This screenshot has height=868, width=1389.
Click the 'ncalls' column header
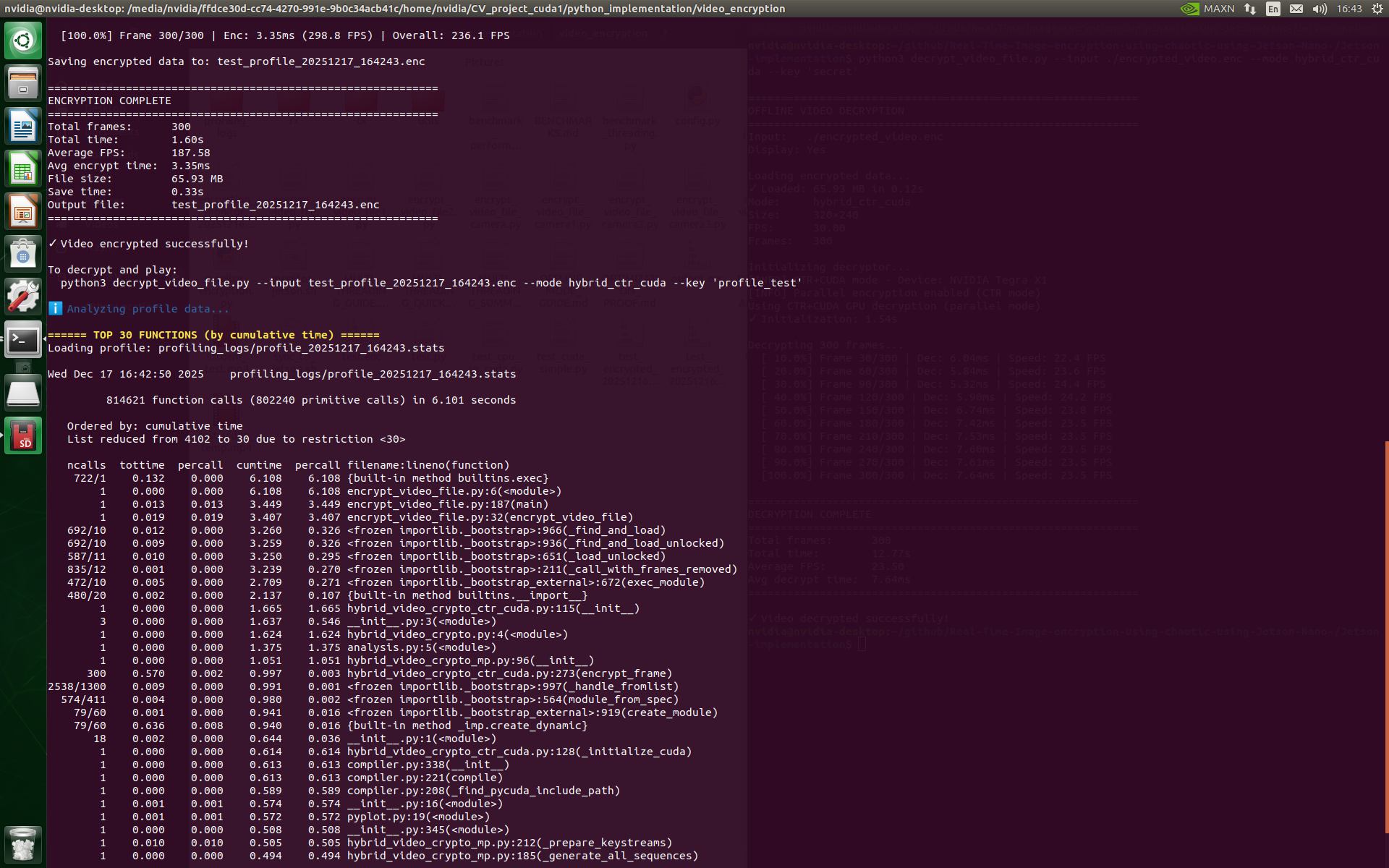(x=87, y=465)
